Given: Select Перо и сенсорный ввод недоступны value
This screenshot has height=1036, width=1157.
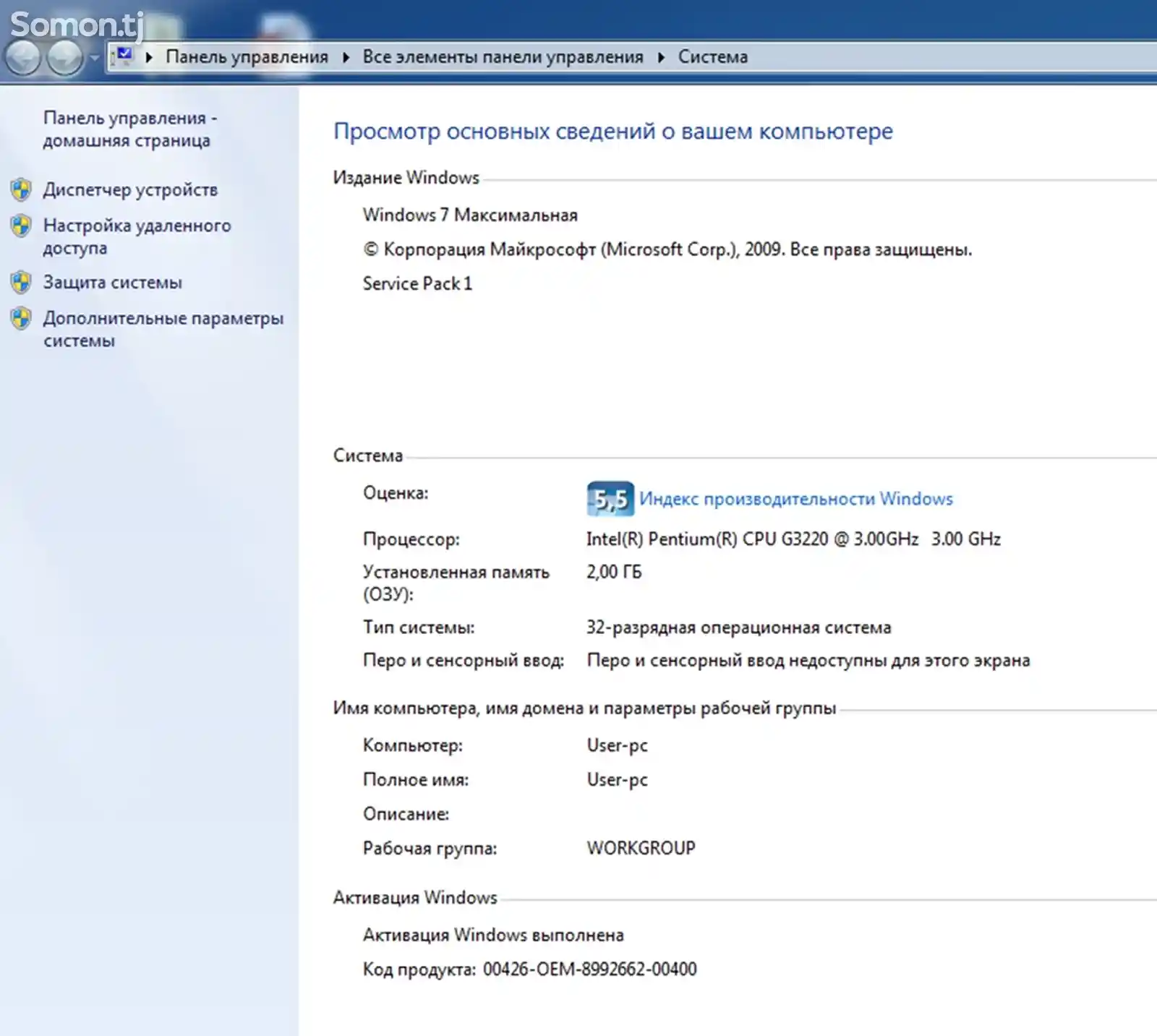Looking at the screenshot, I should coord(808,661).
